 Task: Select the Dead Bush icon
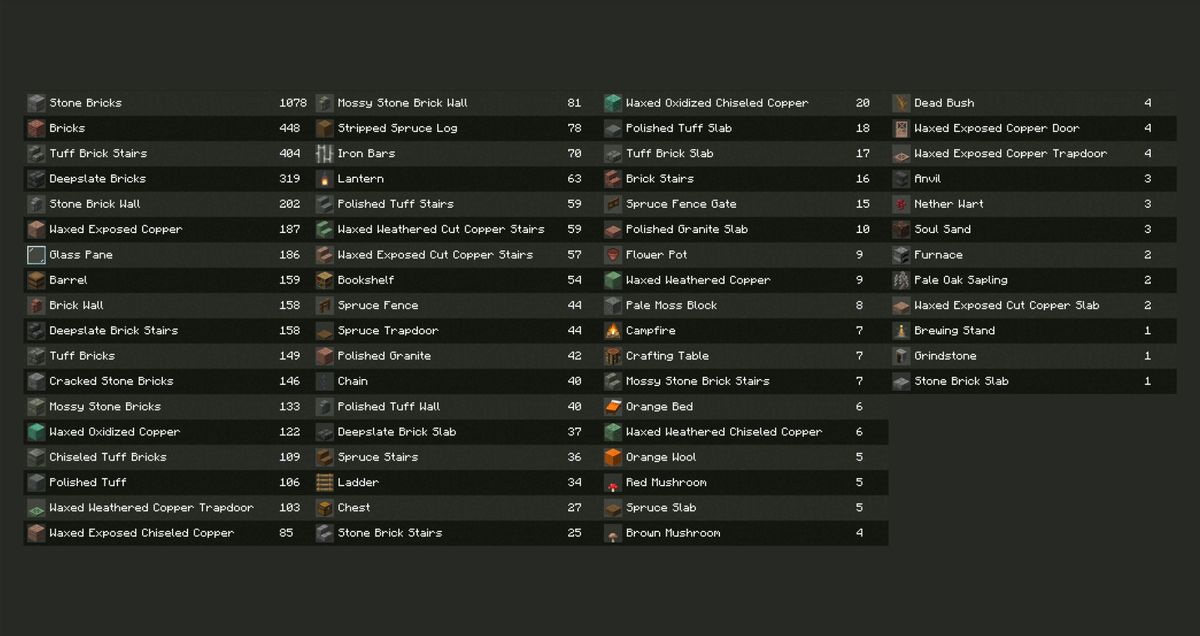pos(901,103)
